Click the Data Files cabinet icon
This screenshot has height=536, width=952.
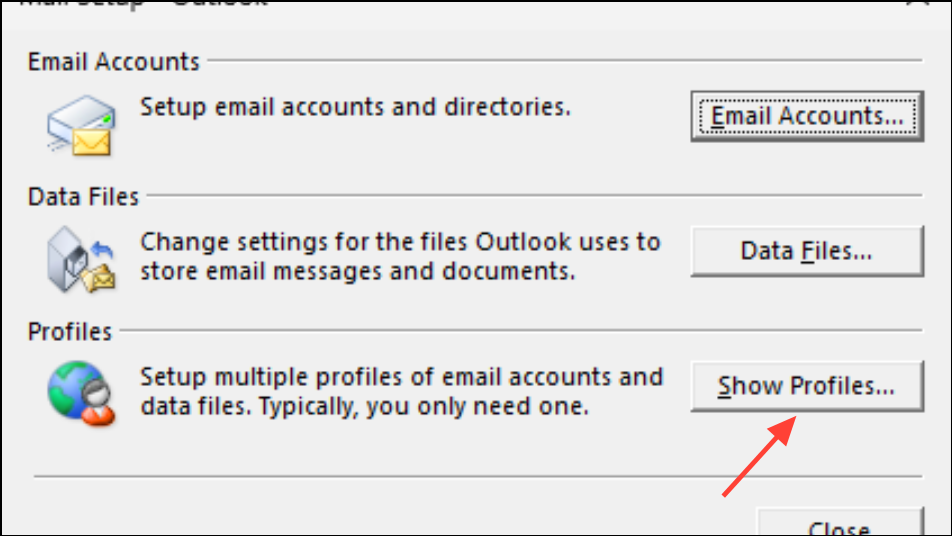81,260
